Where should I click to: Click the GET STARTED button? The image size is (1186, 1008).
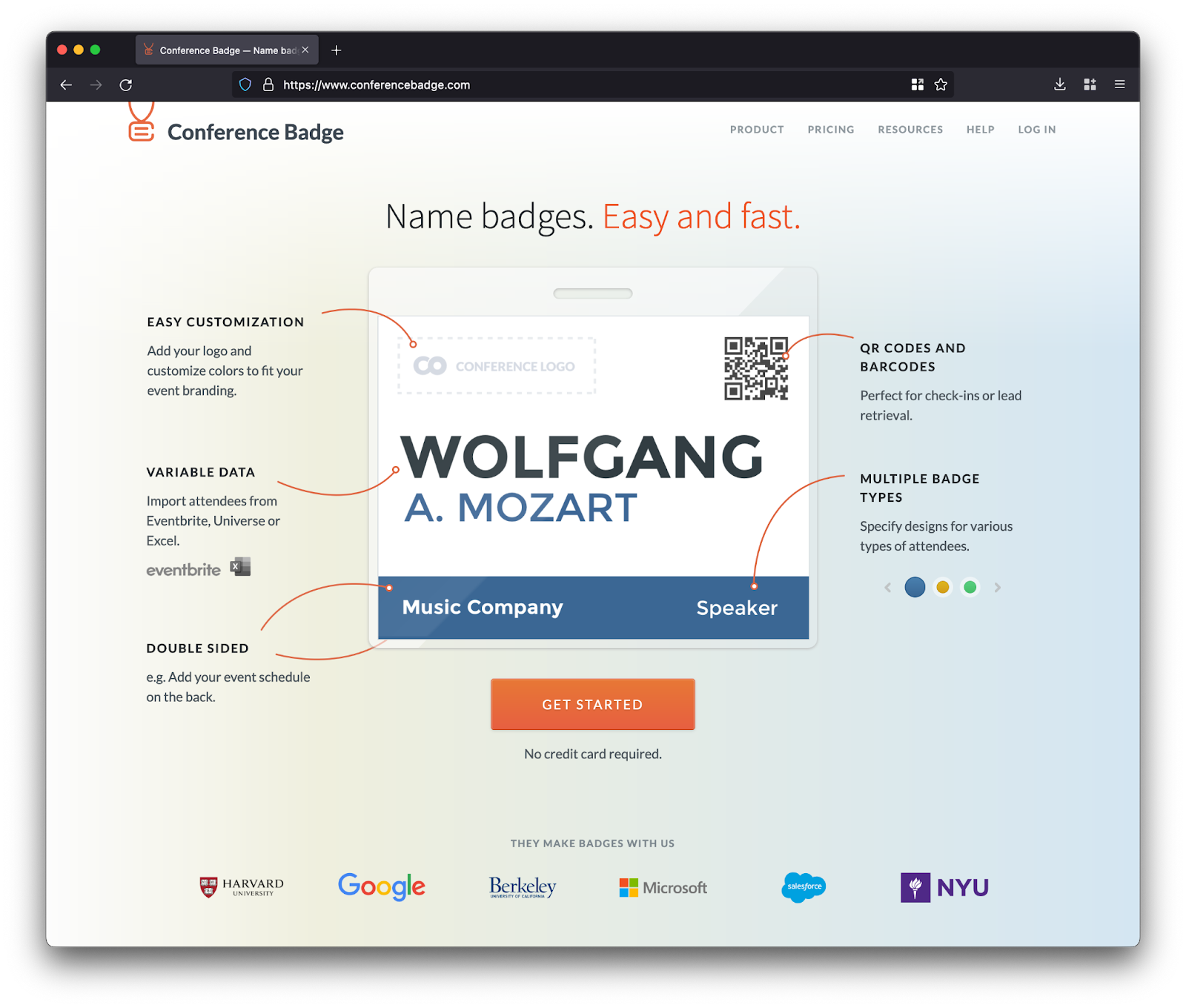click(593, 704)
